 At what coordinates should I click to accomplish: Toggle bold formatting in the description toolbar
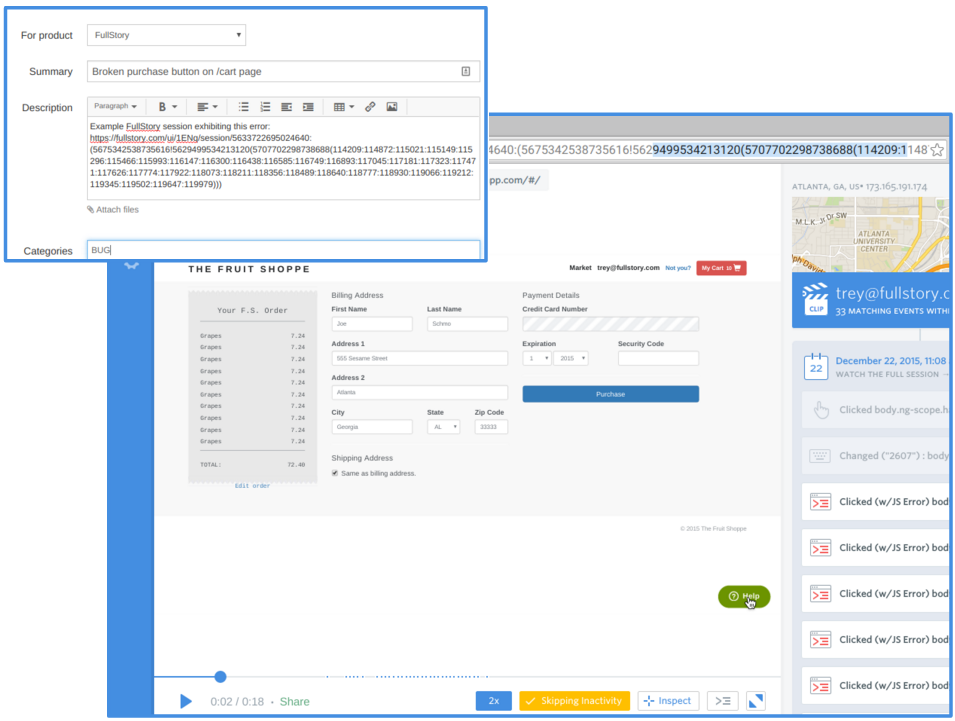[x=162, y=107]
